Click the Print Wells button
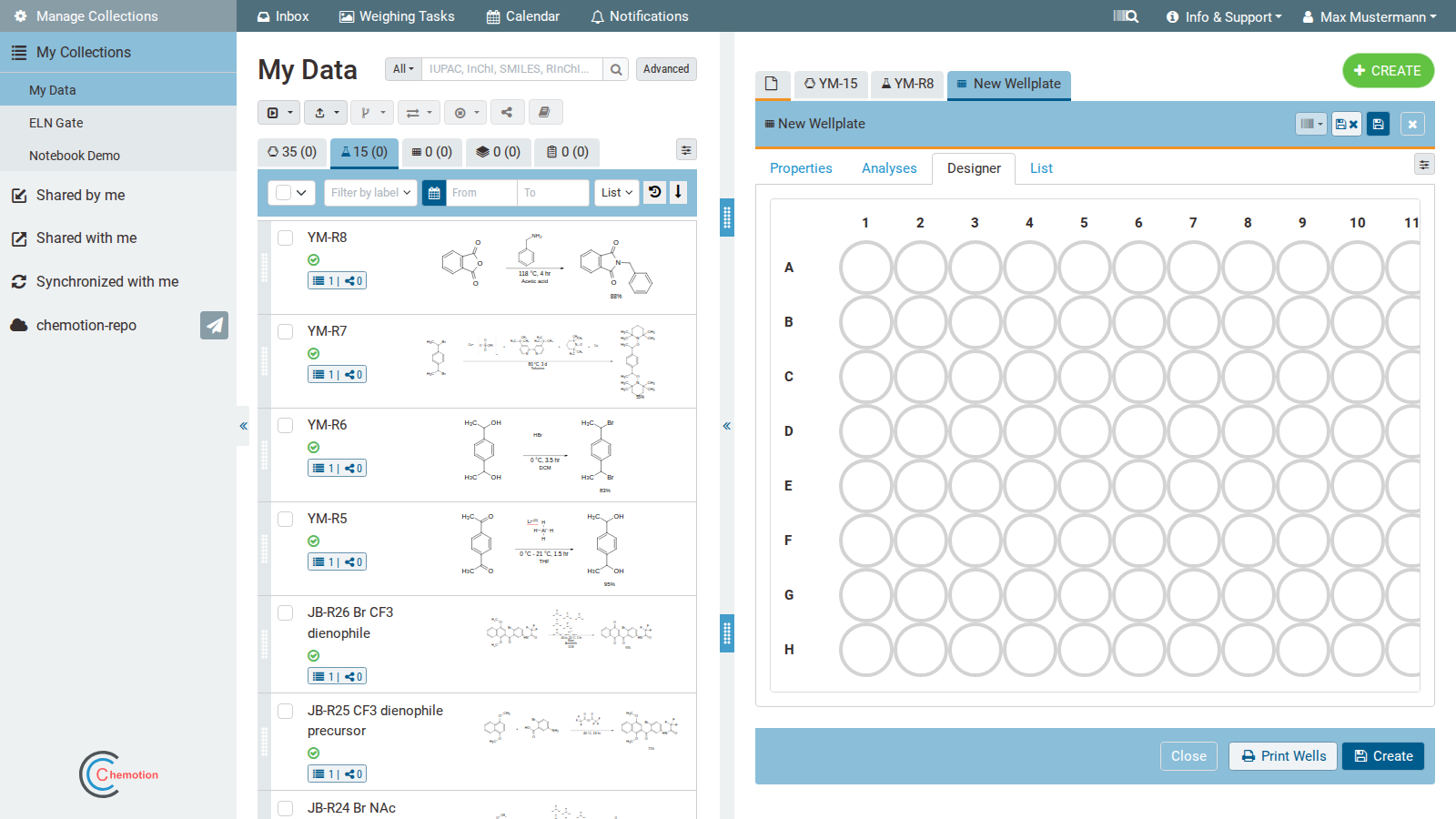 pyautogui.click(x=1284, y=756)
